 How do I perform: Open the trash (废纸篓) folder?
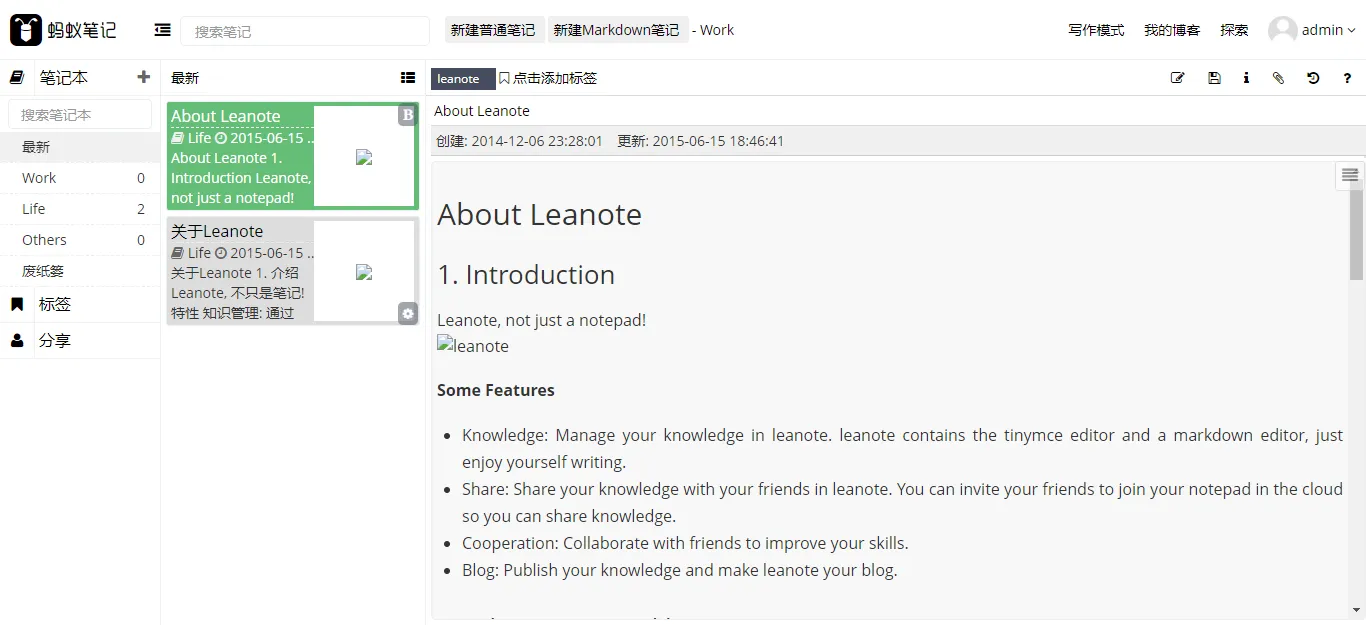point(80,271)
